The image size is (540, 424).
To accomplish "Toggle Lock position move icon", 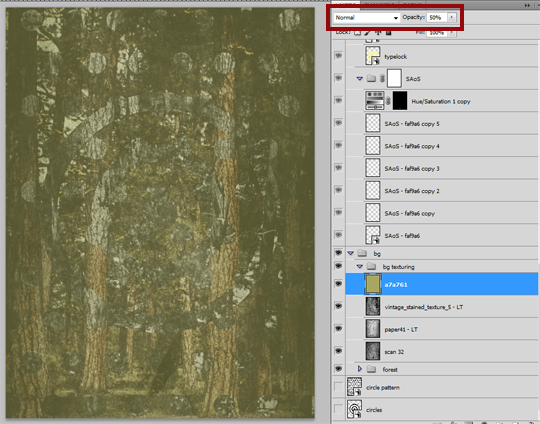I will point(378,33).
